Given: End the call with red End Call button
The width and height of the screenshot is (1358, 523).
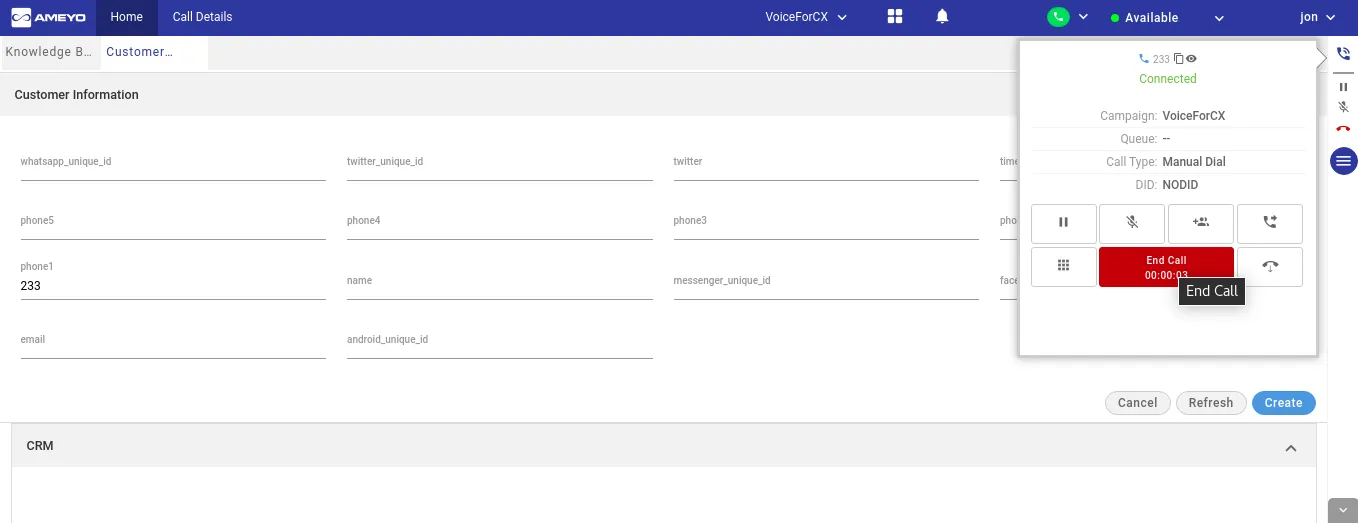Looking at the screenshot, I should click(1166, 267).
